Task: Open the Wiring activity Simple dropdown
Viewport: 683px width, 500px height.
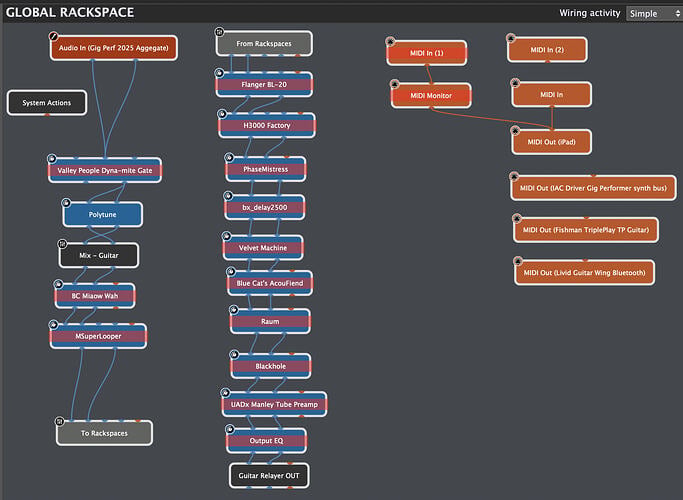Action: click(654, 14)
